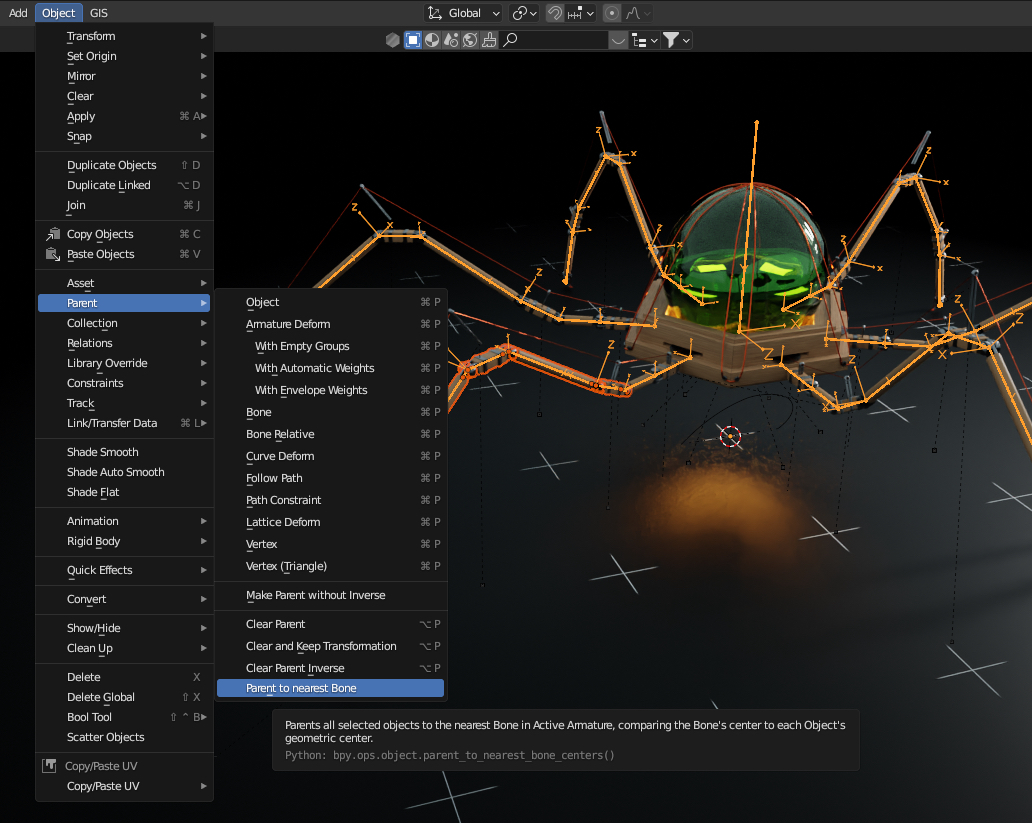Select Clear and Keep Transformation

330,646
